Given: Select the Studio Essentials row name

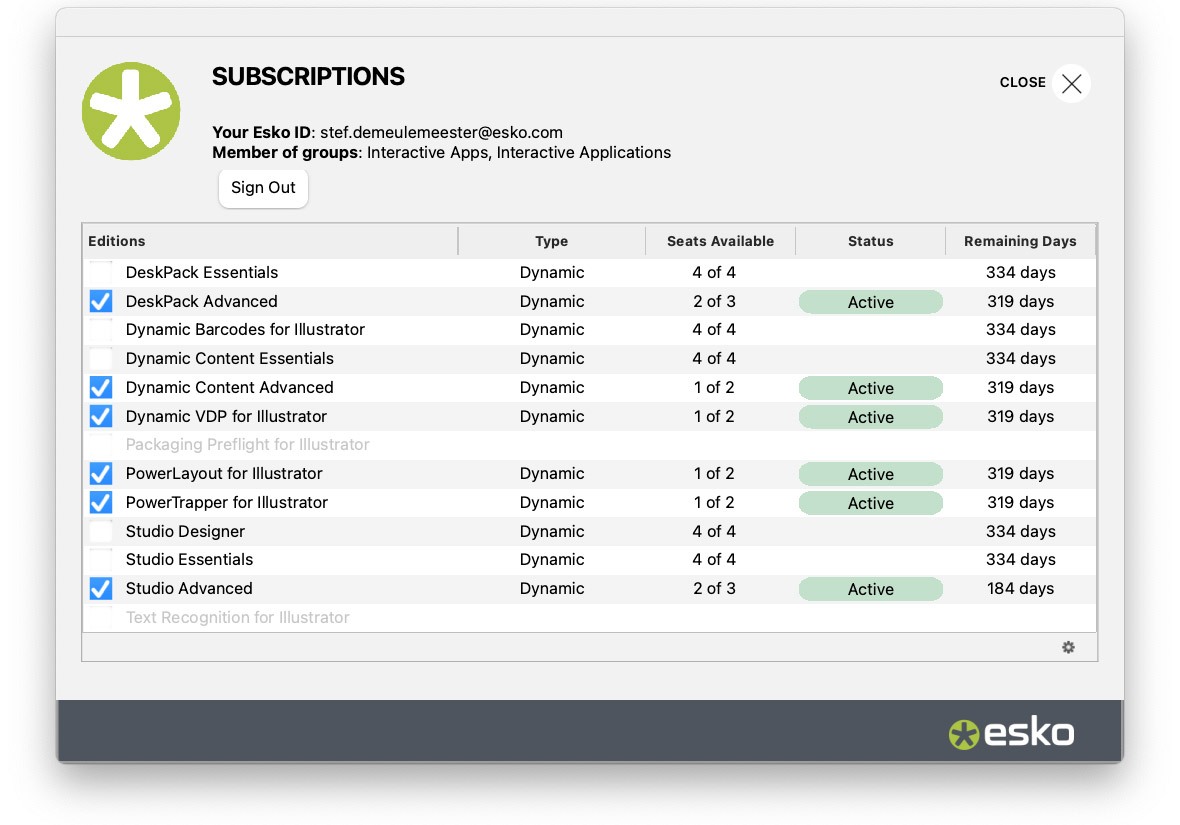Looking at the screenshot, I should click(x=189, y=559).
